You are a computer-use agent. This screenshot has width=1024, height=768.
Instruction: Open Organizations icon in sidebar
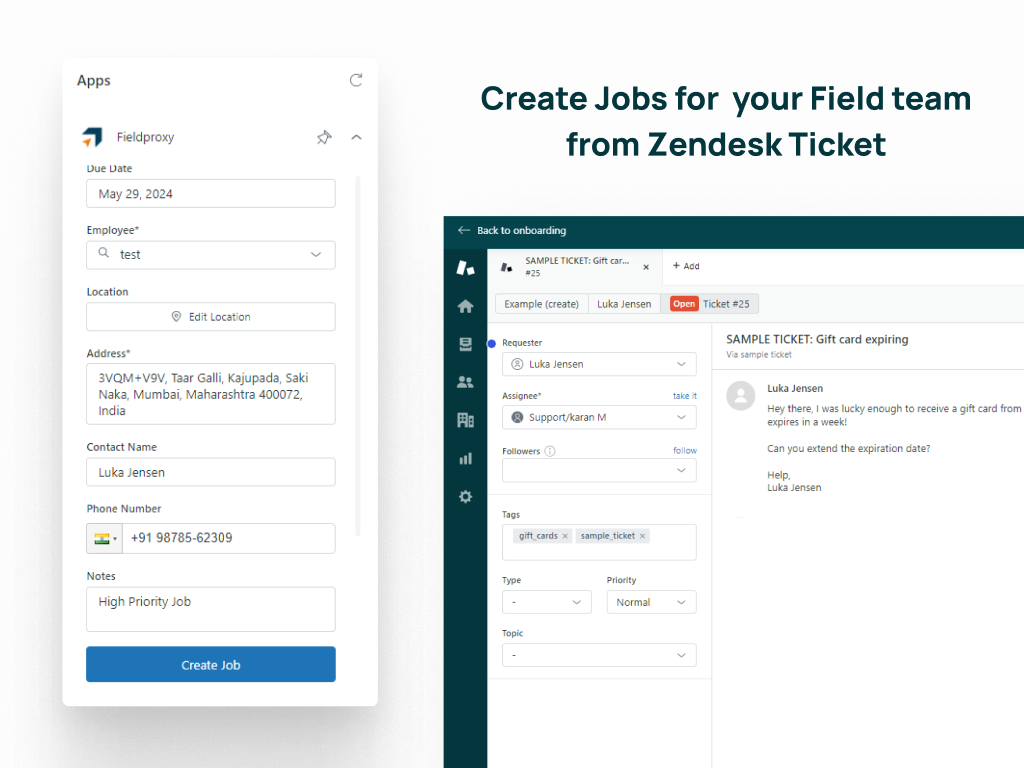(x=465, y=420)
